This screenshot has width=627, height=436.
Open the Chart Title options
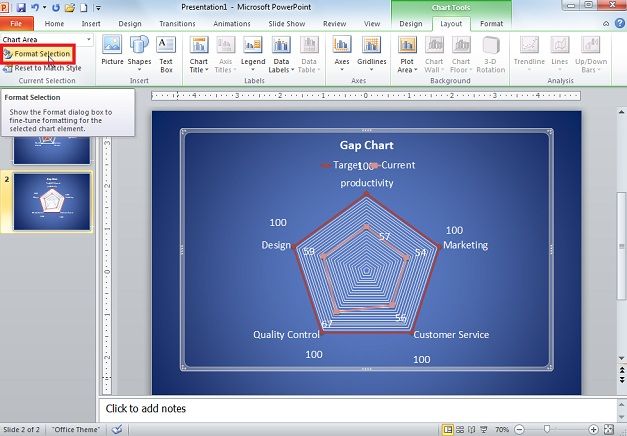point(199,55)
